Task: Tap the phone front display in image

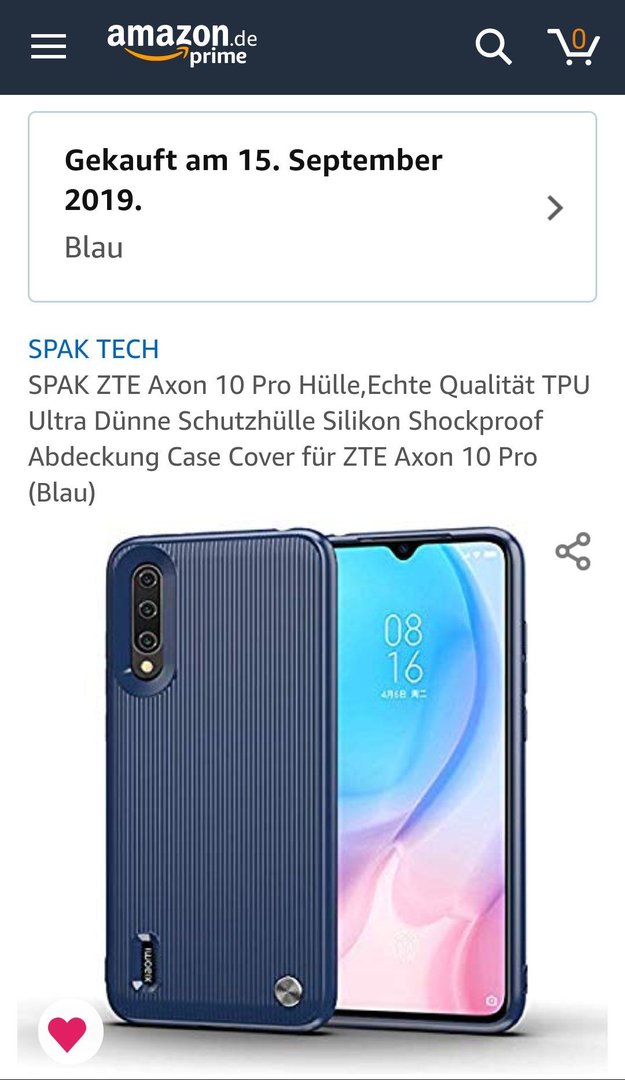Action: point(422,777)
